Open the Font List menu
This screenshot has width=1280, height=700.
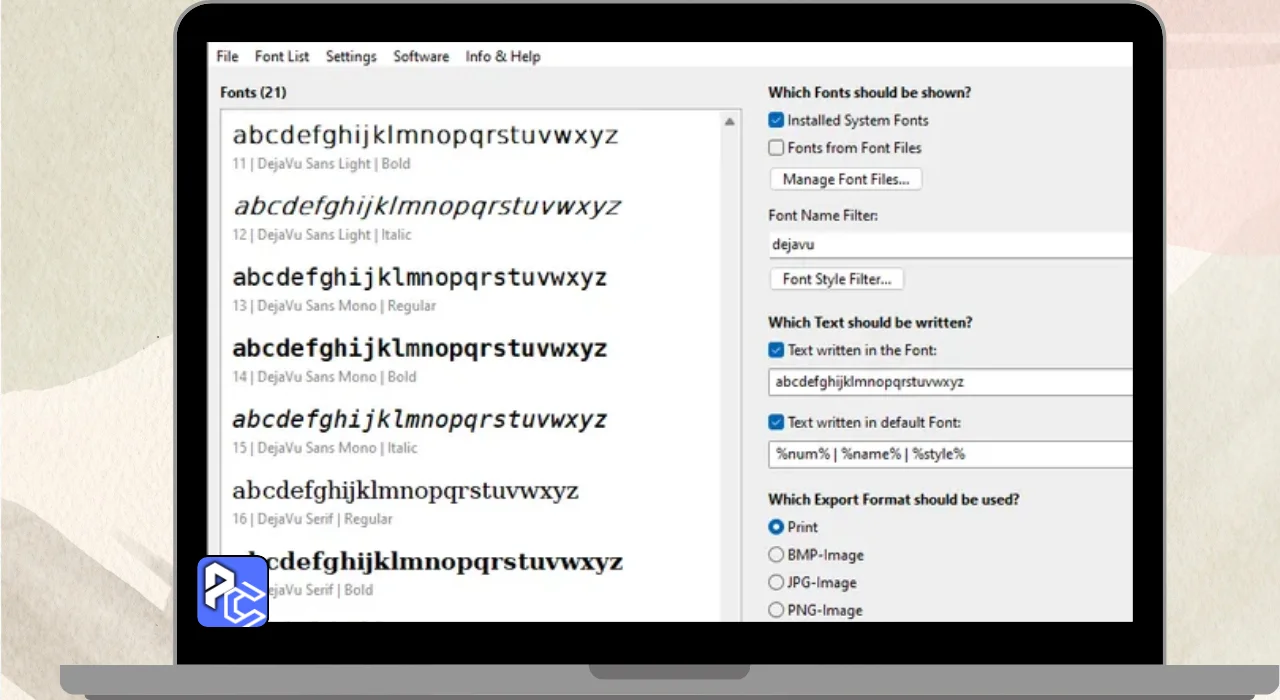click(282, 56)
